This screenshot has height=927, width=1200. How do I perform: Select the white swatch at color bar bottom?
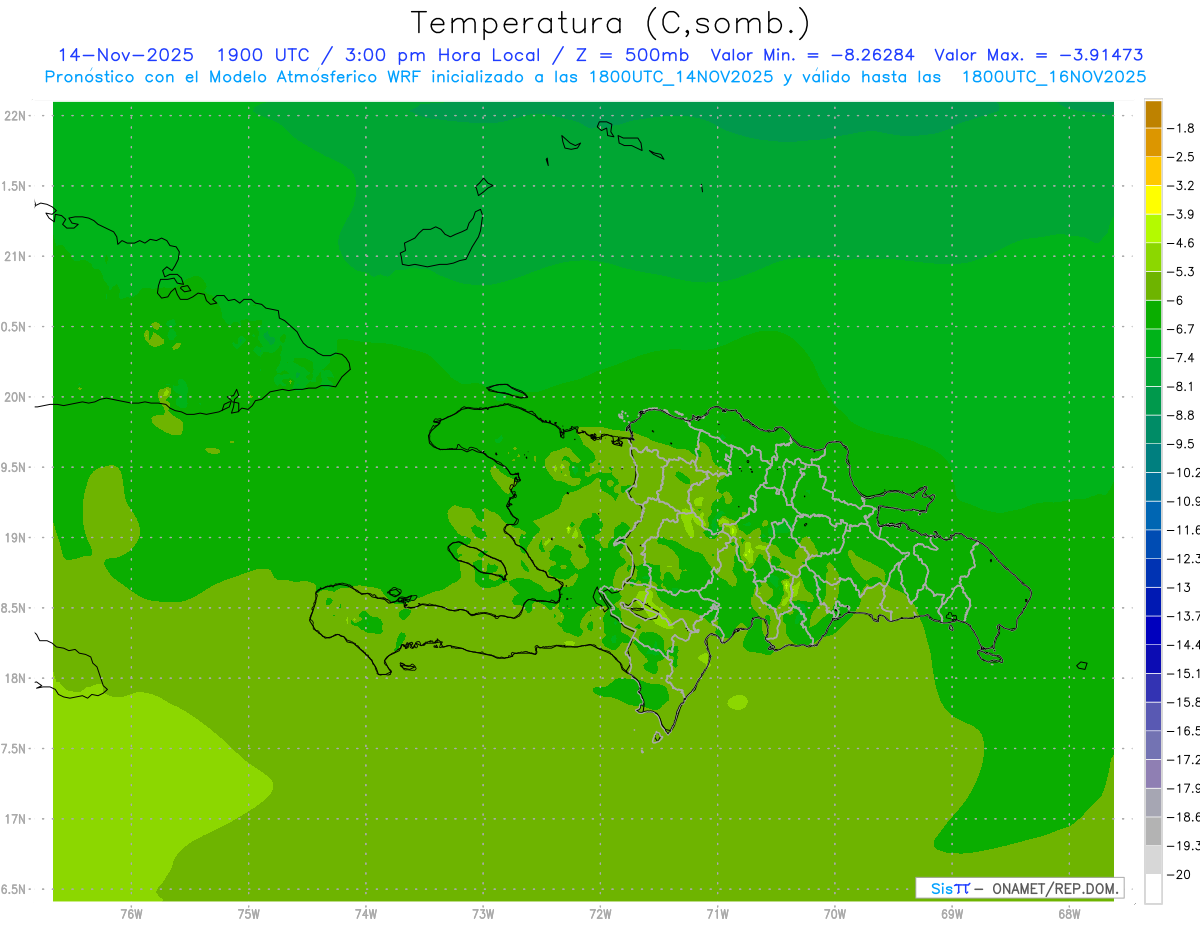tap(1153, 889)
